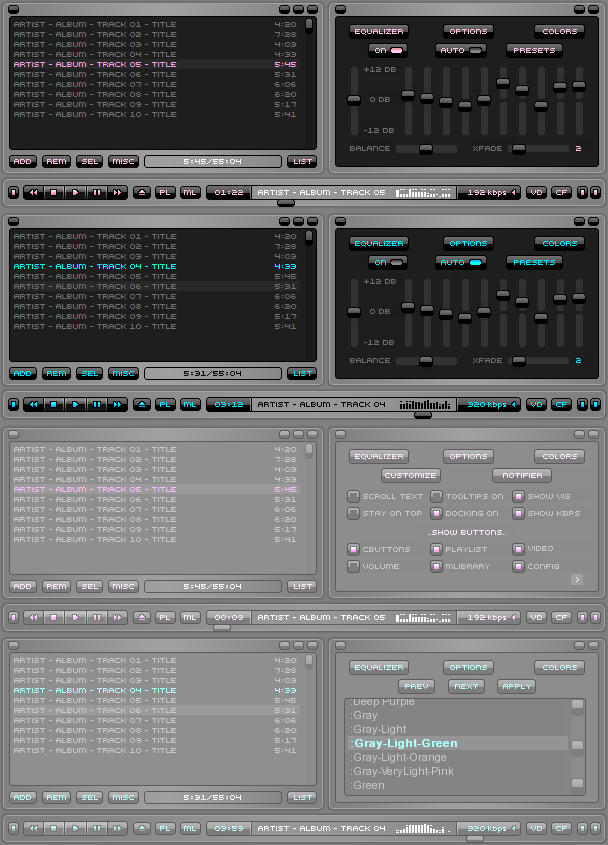Viewport: 608px width, 845px height.
Task: Uncheck the Show Vis checkbox
Action: tap(519, 496)
